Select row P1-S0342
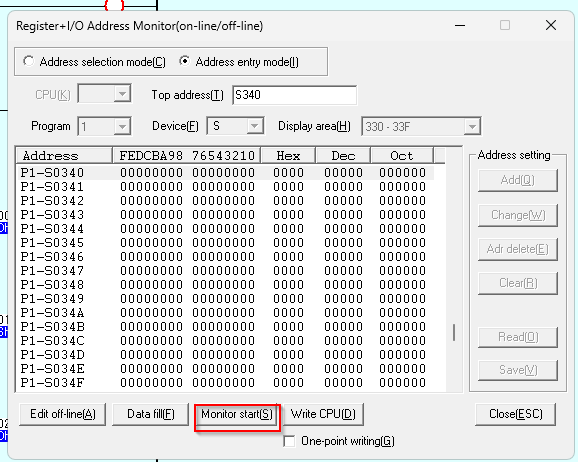This screenshot has width=578, height=462. (226, 201)
